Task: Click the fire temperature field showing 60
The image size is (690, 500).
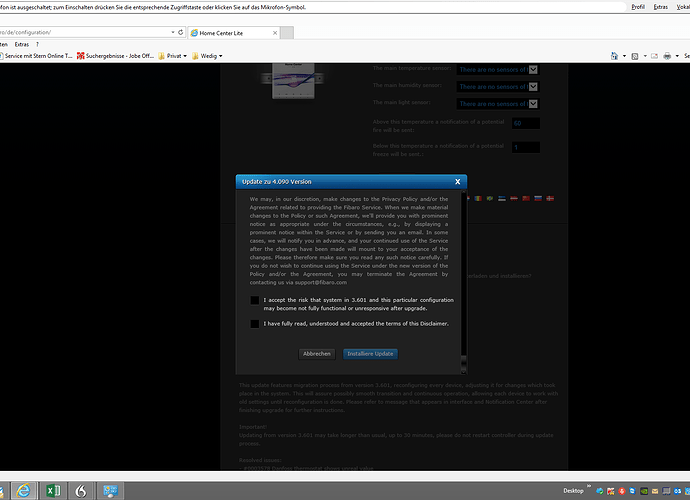Action: [x=526, y=123]
